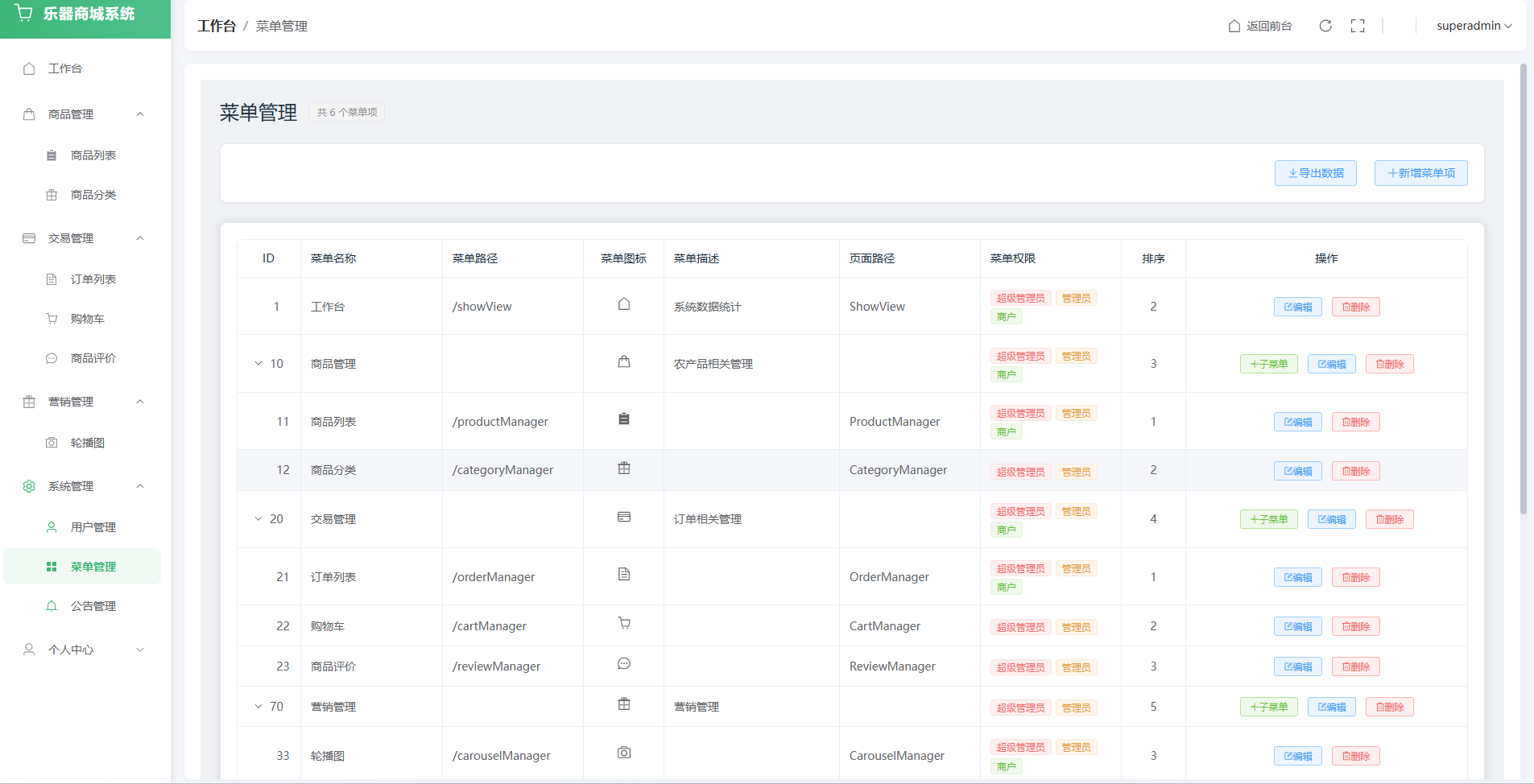Toggle fullscreen mode icon in header
The image size is (1534, 784).
(1358, 26)
